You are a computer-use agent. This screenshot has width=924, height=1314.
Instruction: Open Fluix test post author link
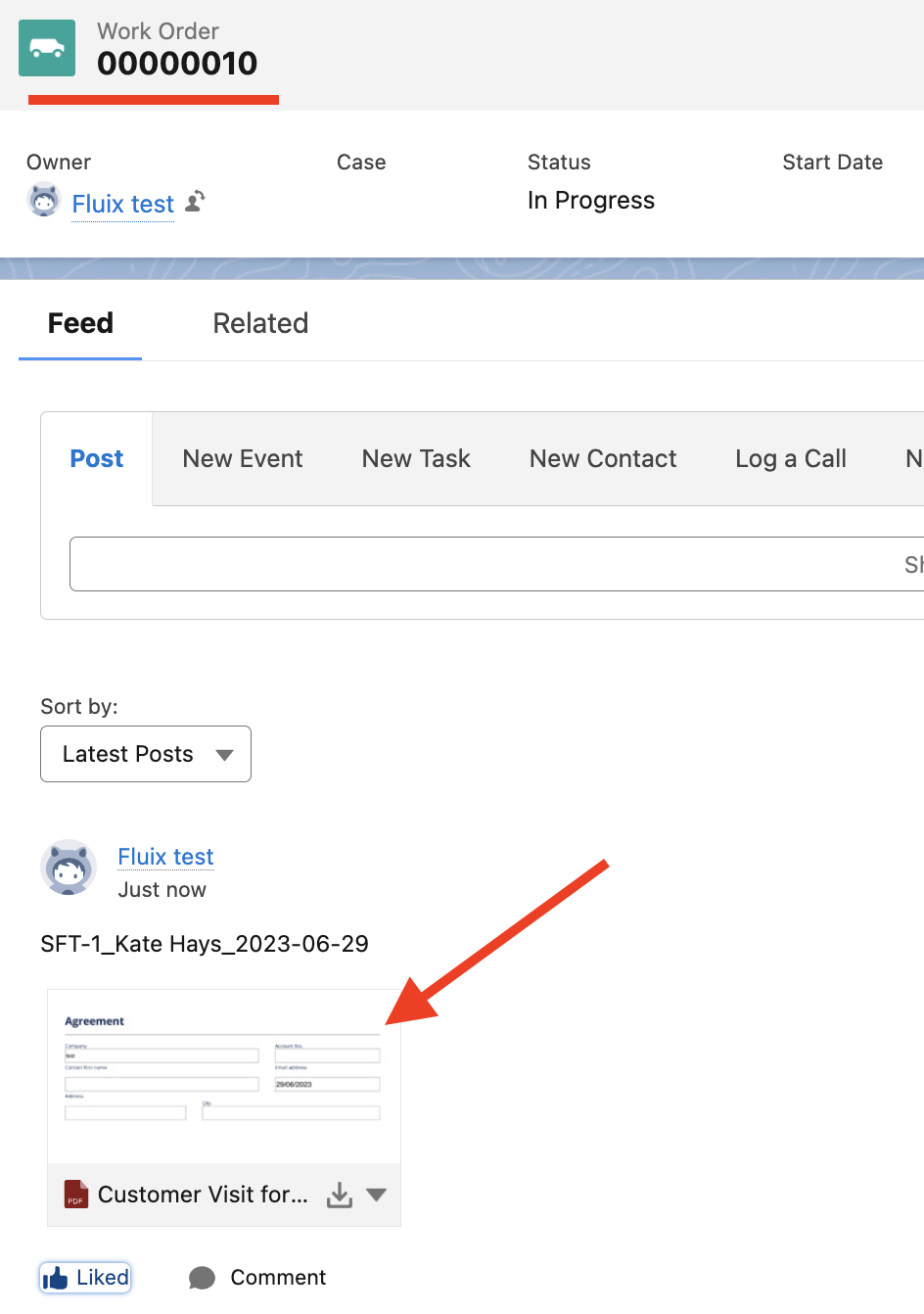click(x=165, y=857)
